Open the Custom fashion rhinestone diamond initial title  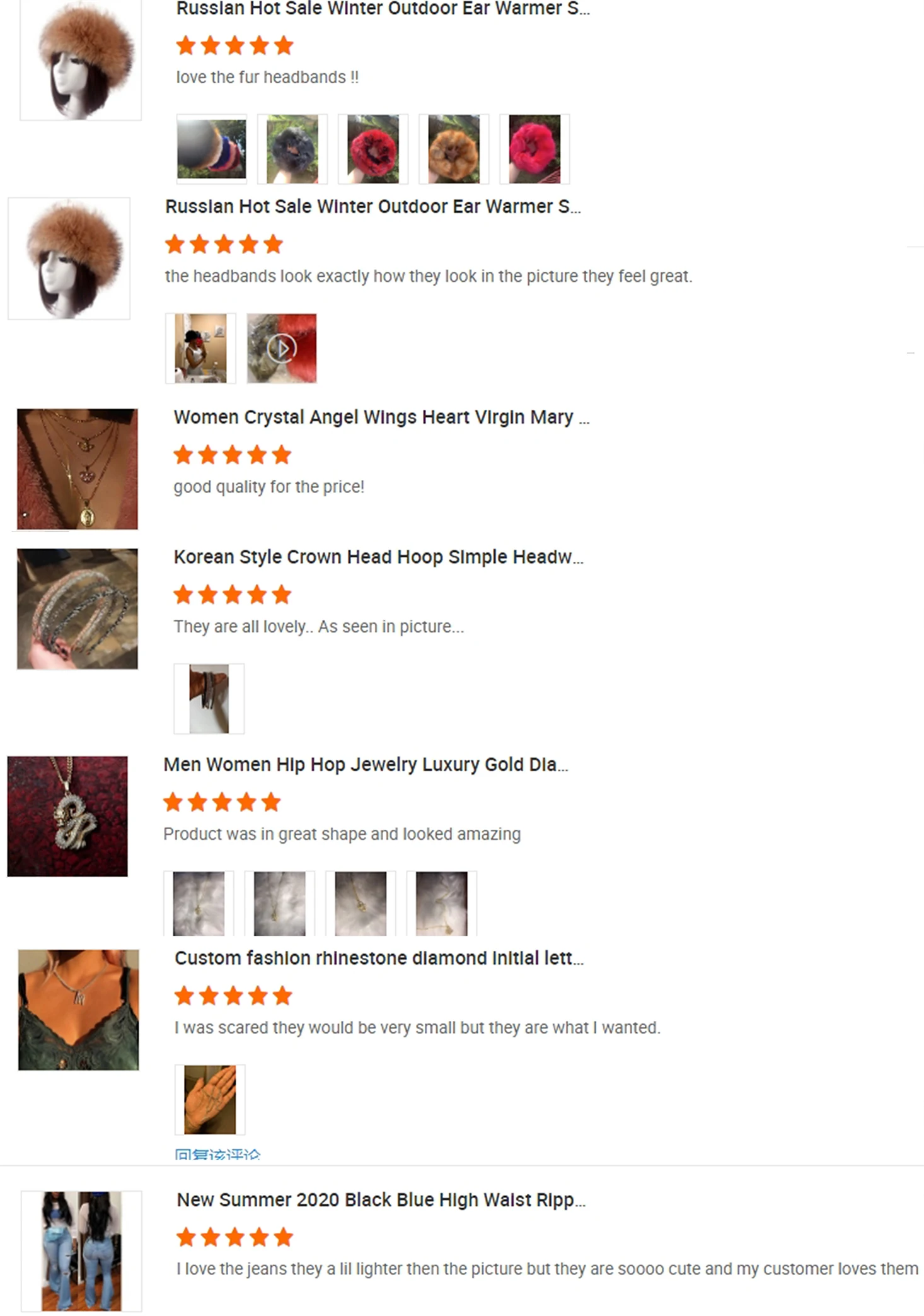(379, 958)
